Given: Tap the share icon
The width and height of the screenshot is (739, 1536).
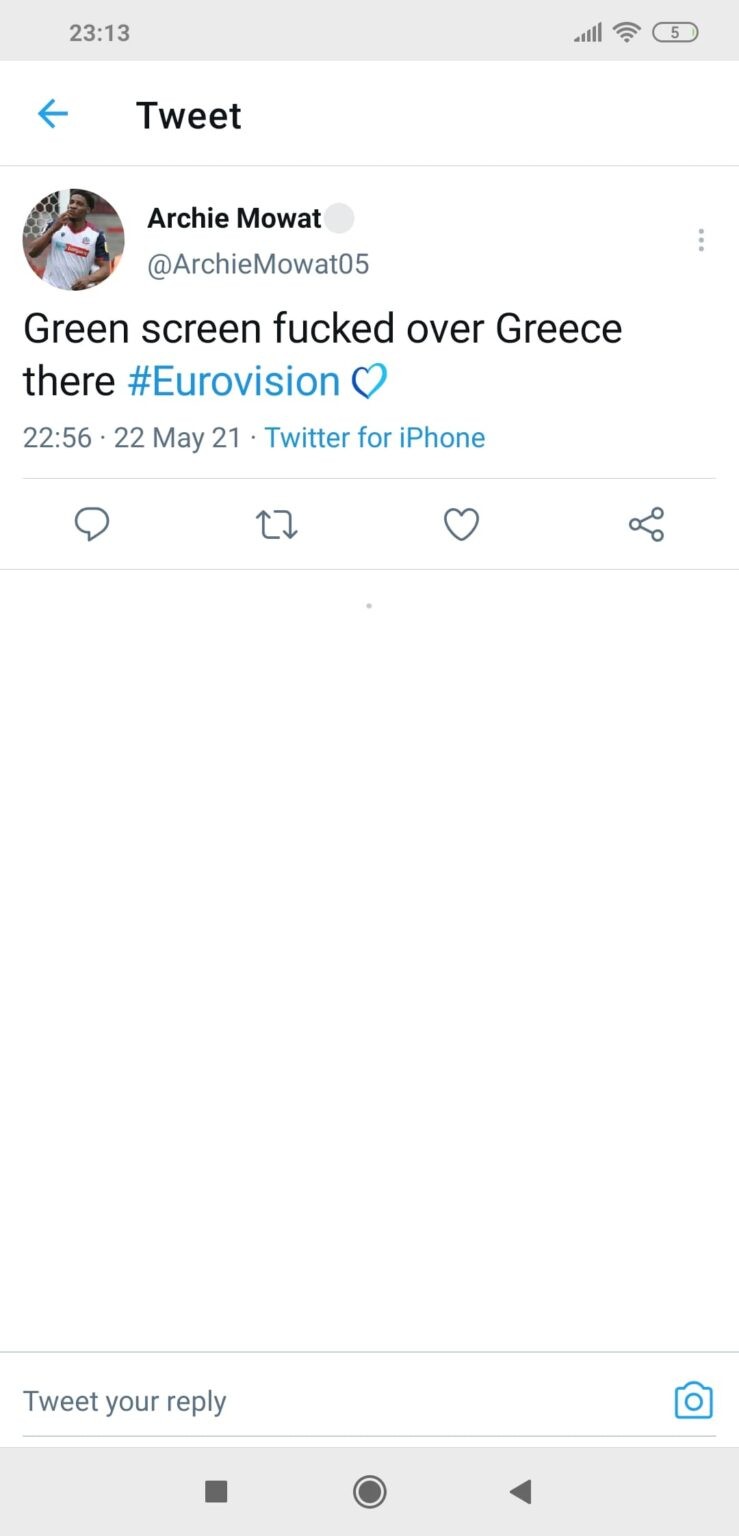Looking at the screenshot, I should 646,524.
